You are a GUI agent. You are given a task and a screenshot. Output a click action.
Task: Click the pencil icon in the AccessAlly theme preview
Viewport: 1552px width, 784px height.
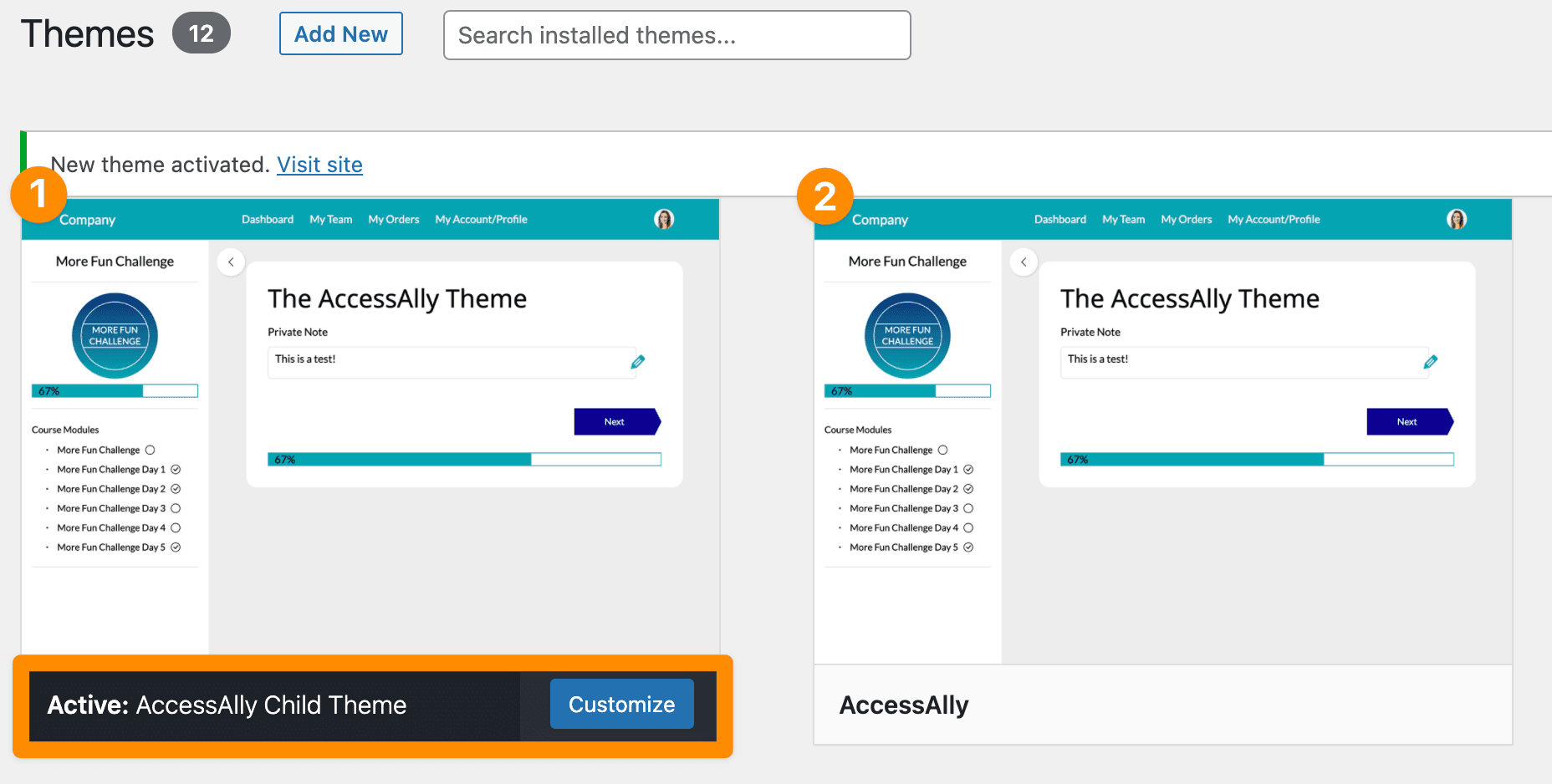pyautogui.click(x=1431, y=361)
